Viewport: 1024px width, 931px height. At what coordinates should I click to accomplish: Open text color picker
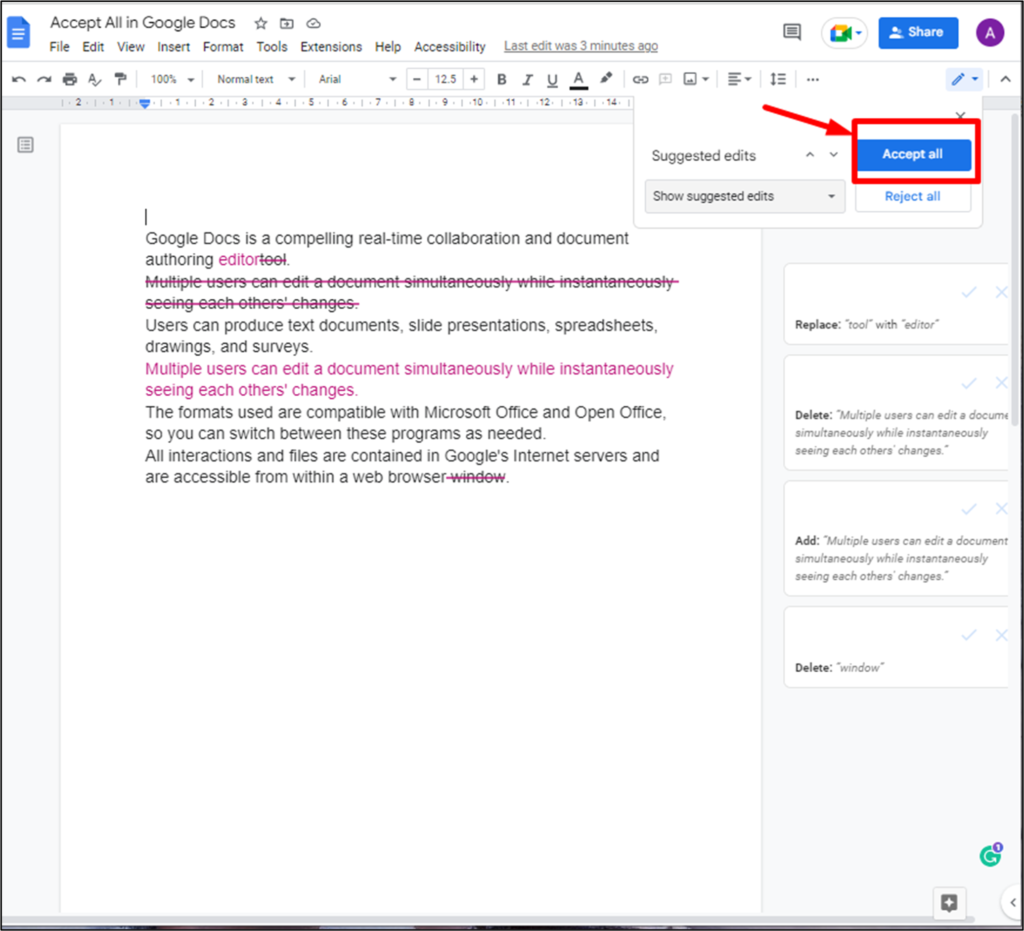tap(578, 80)
